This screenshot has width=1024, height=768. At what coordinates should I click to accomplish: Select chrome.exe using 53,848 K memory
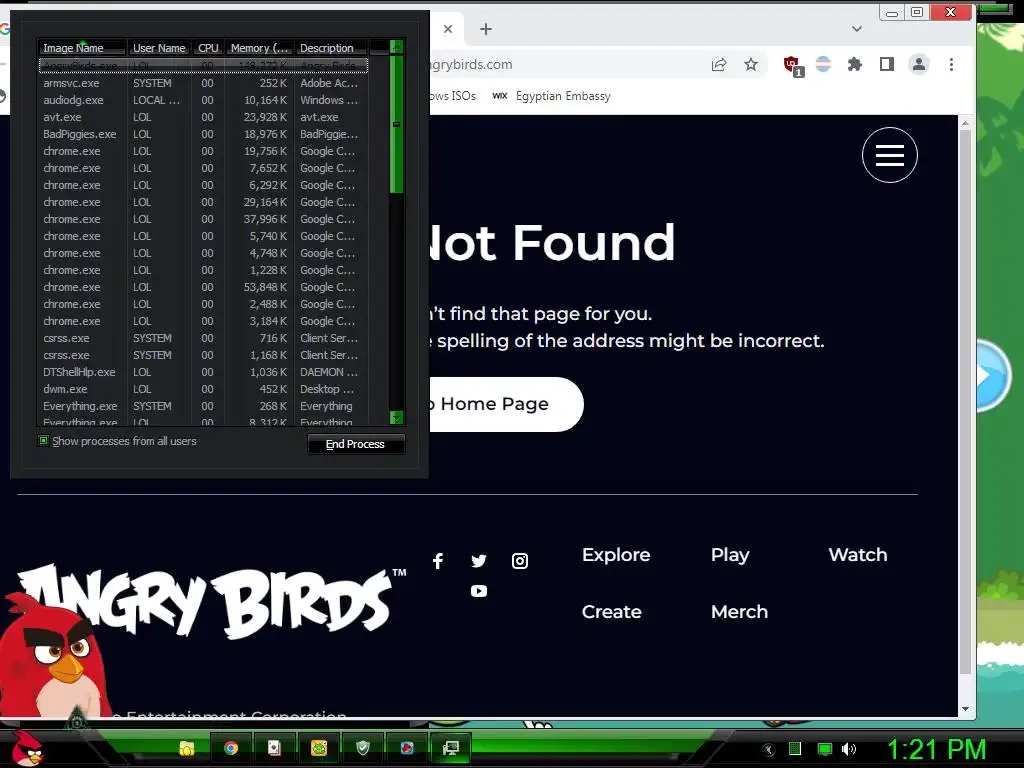203,287
